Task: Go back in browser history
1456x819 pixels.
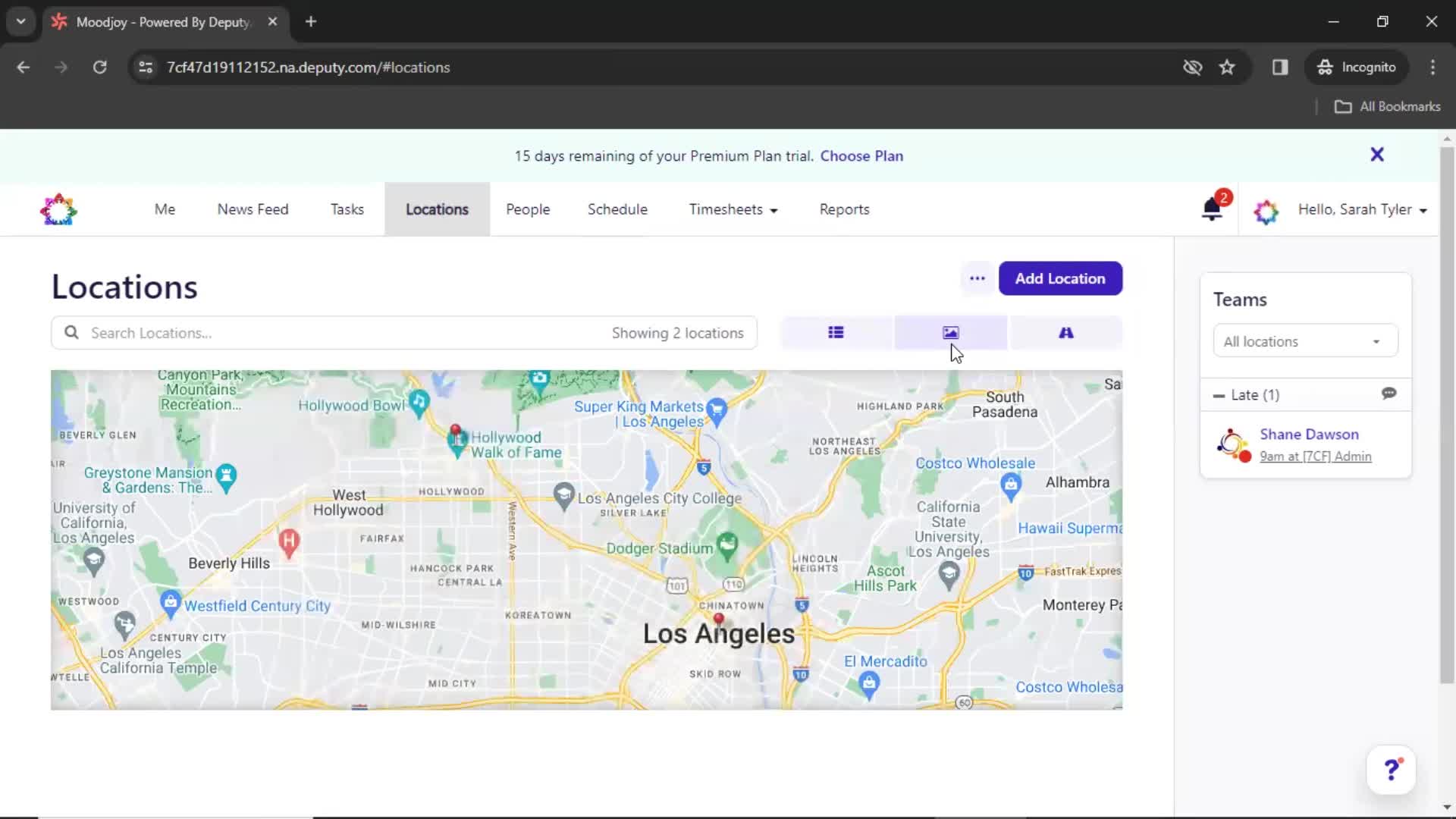Action: click(x=24, y=67)
